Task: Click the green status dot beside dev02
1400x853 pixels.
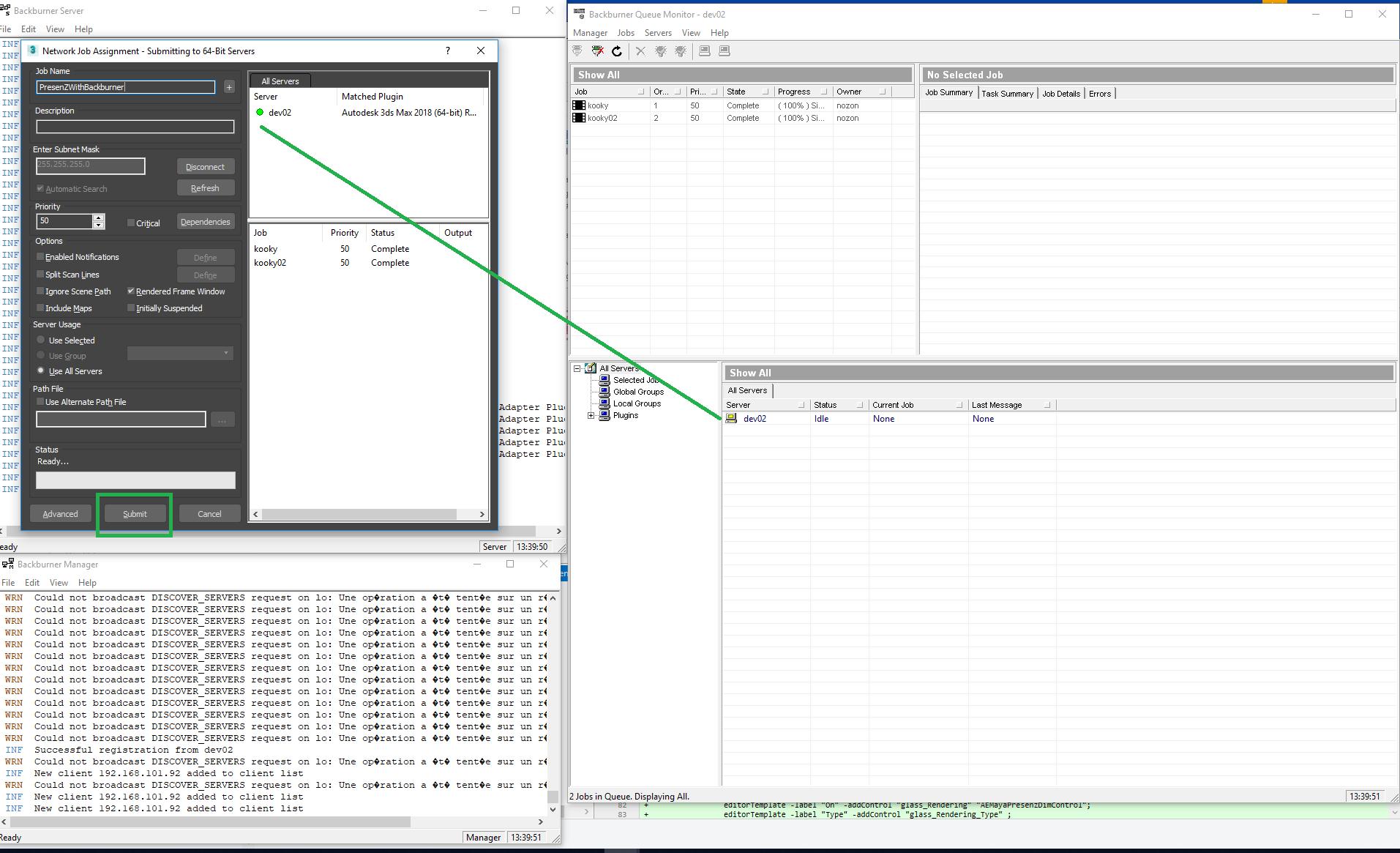Action: [x=260, y=112]
